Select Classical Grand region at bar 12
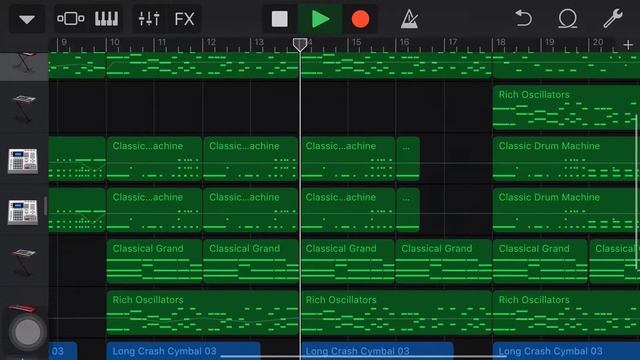Image resolution: width=640 pixels, height=360 pixels. (250, 262)
